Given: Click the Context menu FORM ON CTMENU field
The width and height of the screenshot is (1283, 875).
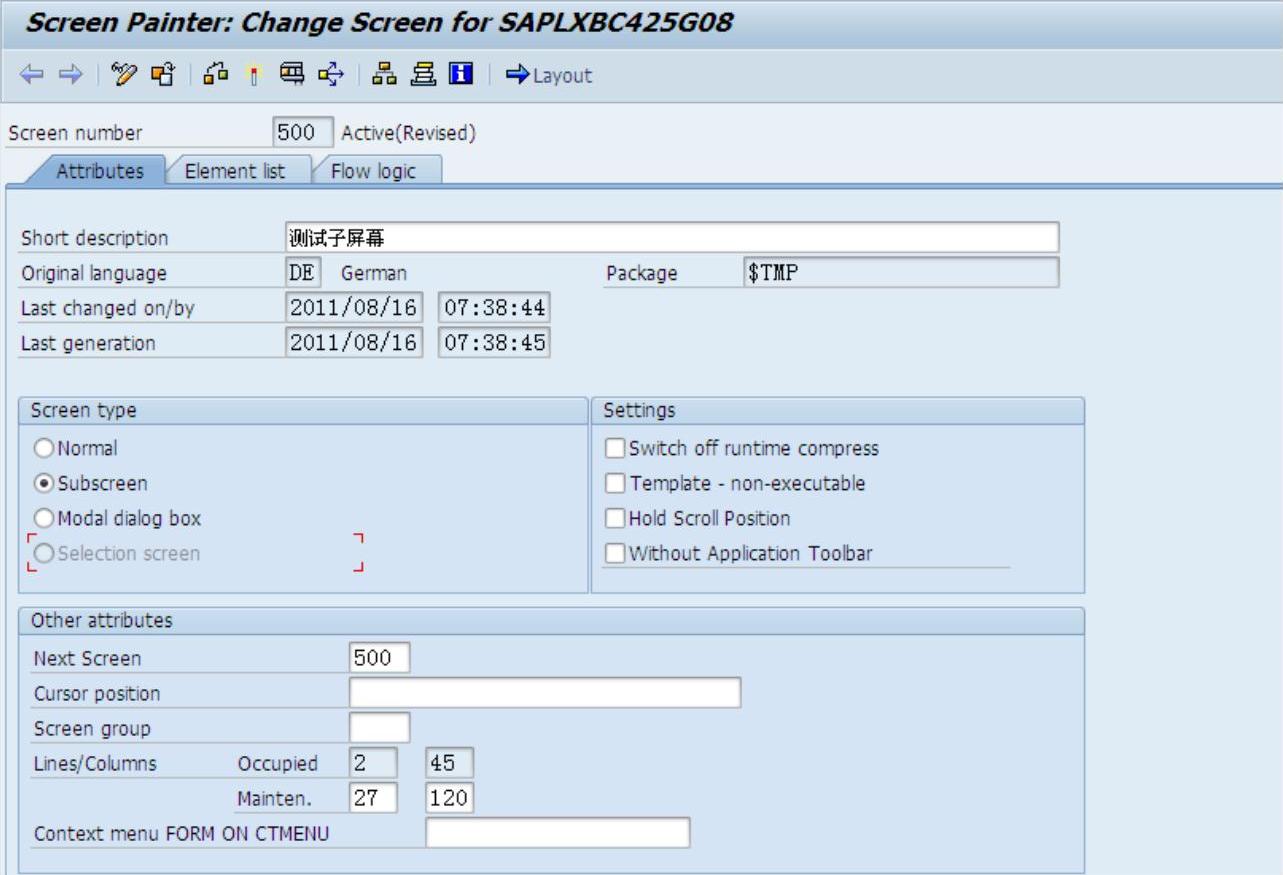Looking at the screenshot, I should (x=558, y=833).
